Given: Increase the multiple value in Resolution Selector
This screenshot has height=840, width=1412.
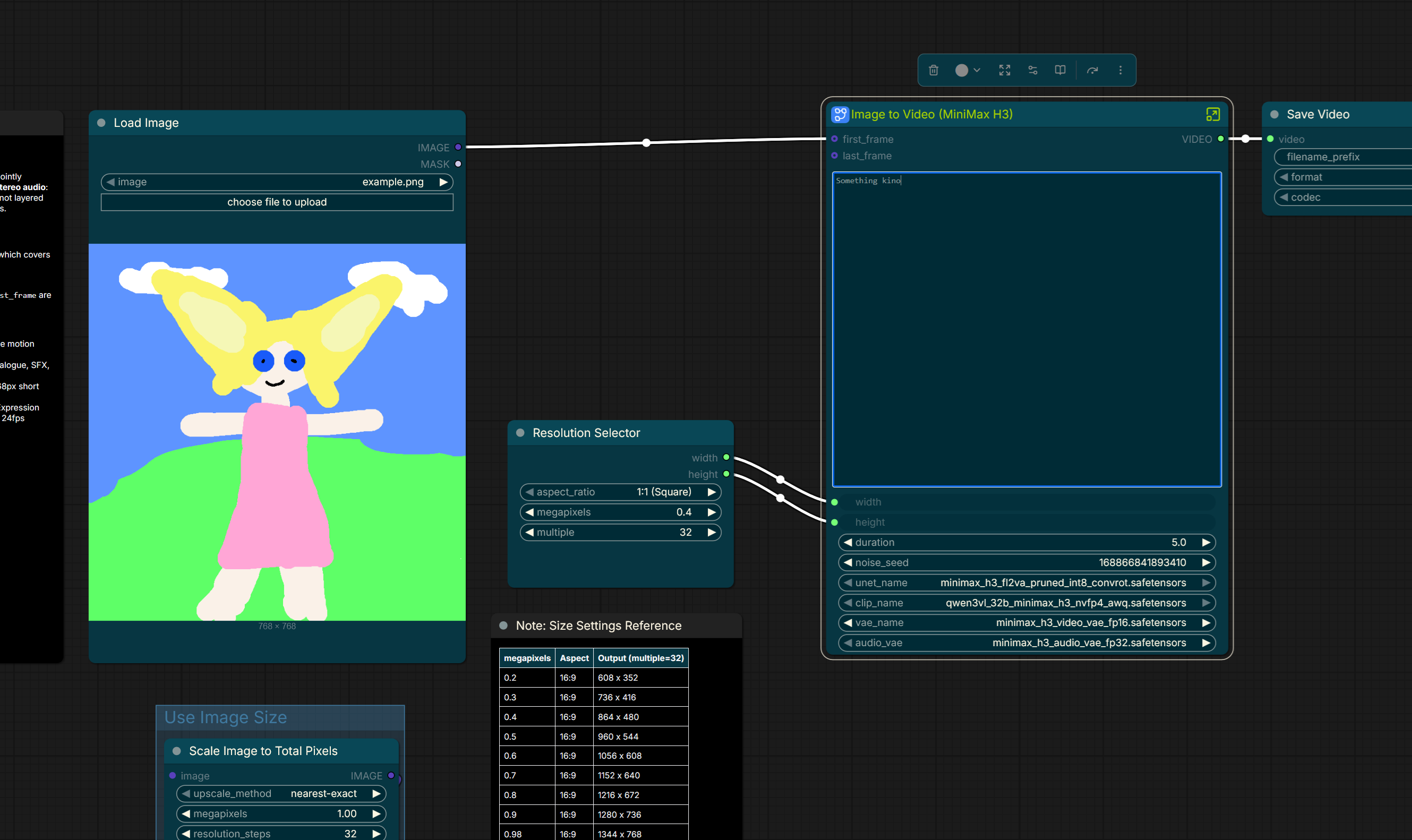Looking at the screenshot, I should pos(712,532).
